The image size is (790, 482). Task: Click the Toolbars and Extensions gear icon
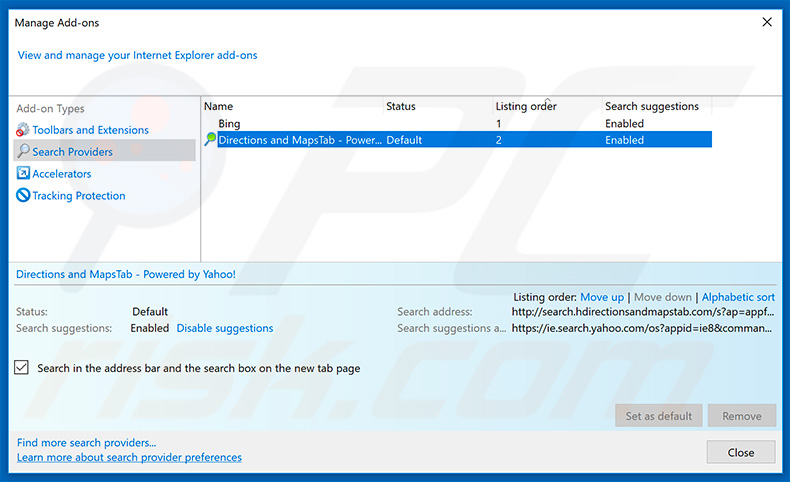pos(23,130)
